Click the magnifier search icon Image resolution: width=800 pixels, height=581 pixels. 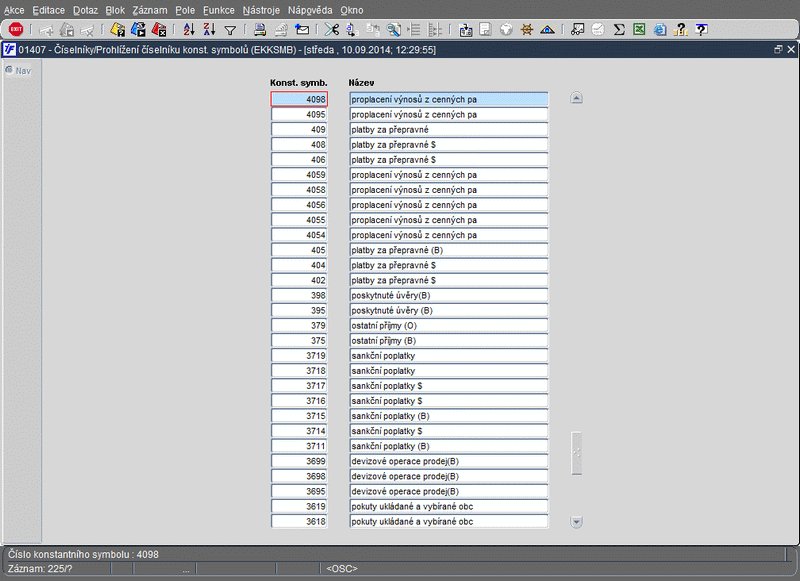[393, 30]
